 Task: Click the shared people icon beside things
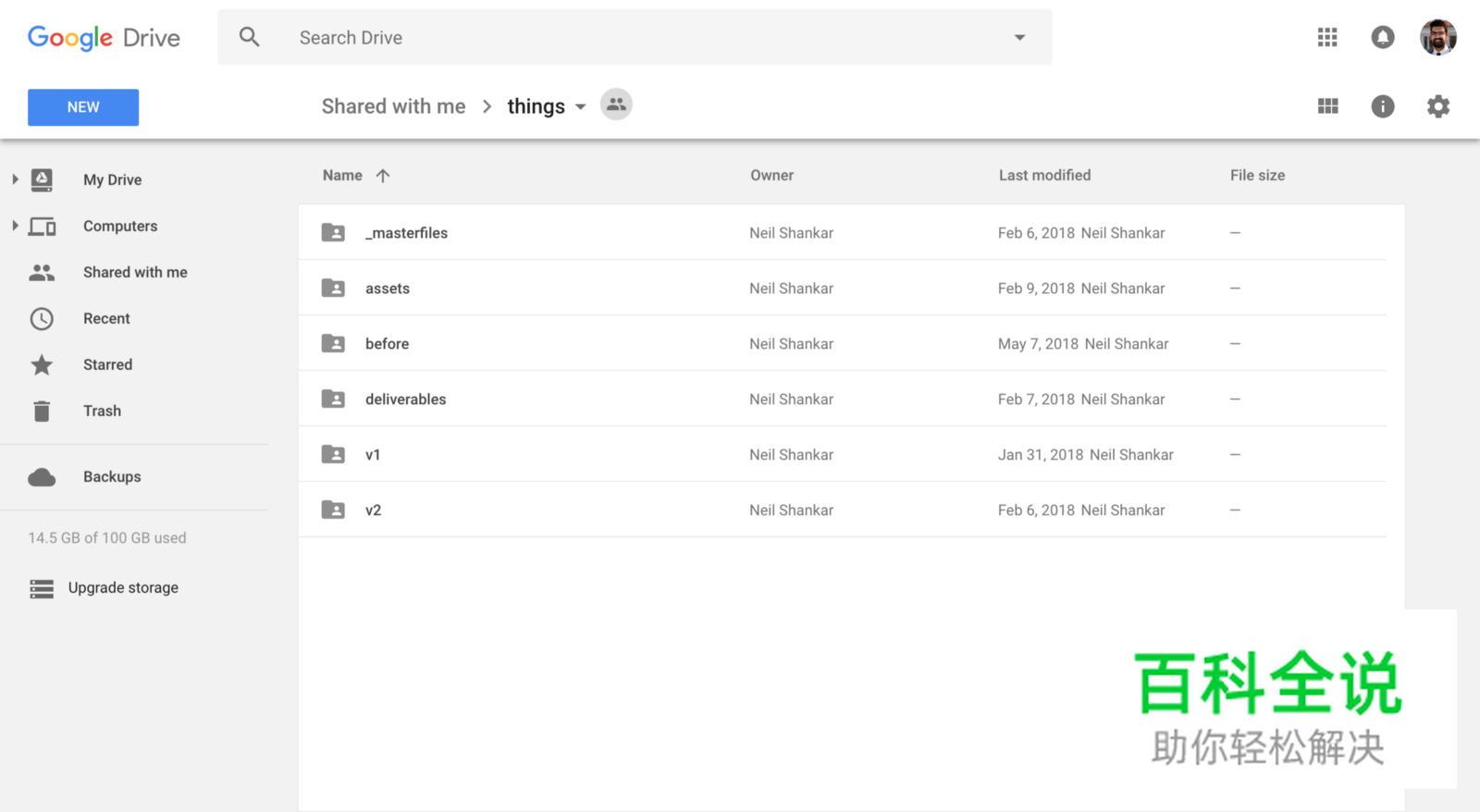click(616, 105)
